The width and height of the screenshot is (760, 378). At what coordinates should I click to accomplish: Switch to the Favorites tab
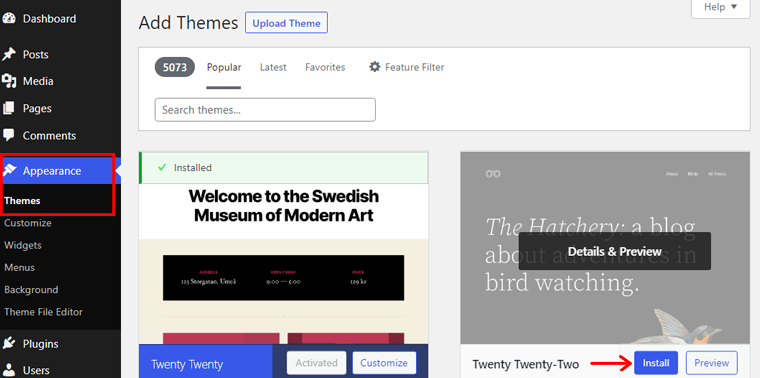click(x=325, y=67)
